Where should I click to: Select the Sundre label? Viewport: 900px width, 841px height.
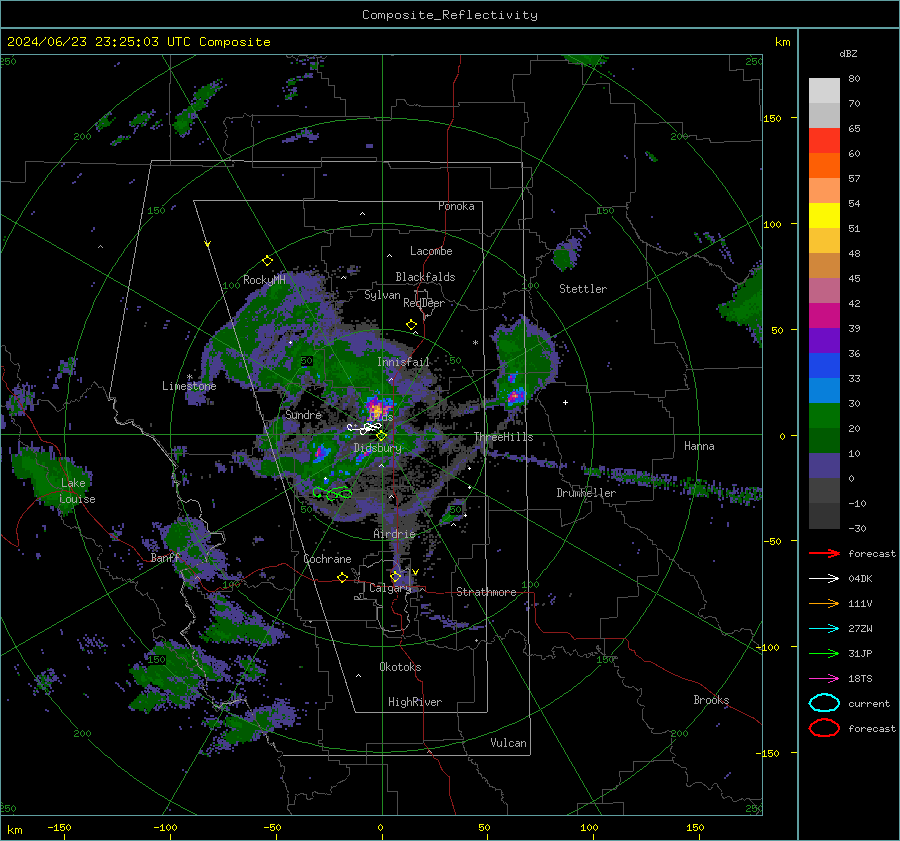[x=303, y=415]
